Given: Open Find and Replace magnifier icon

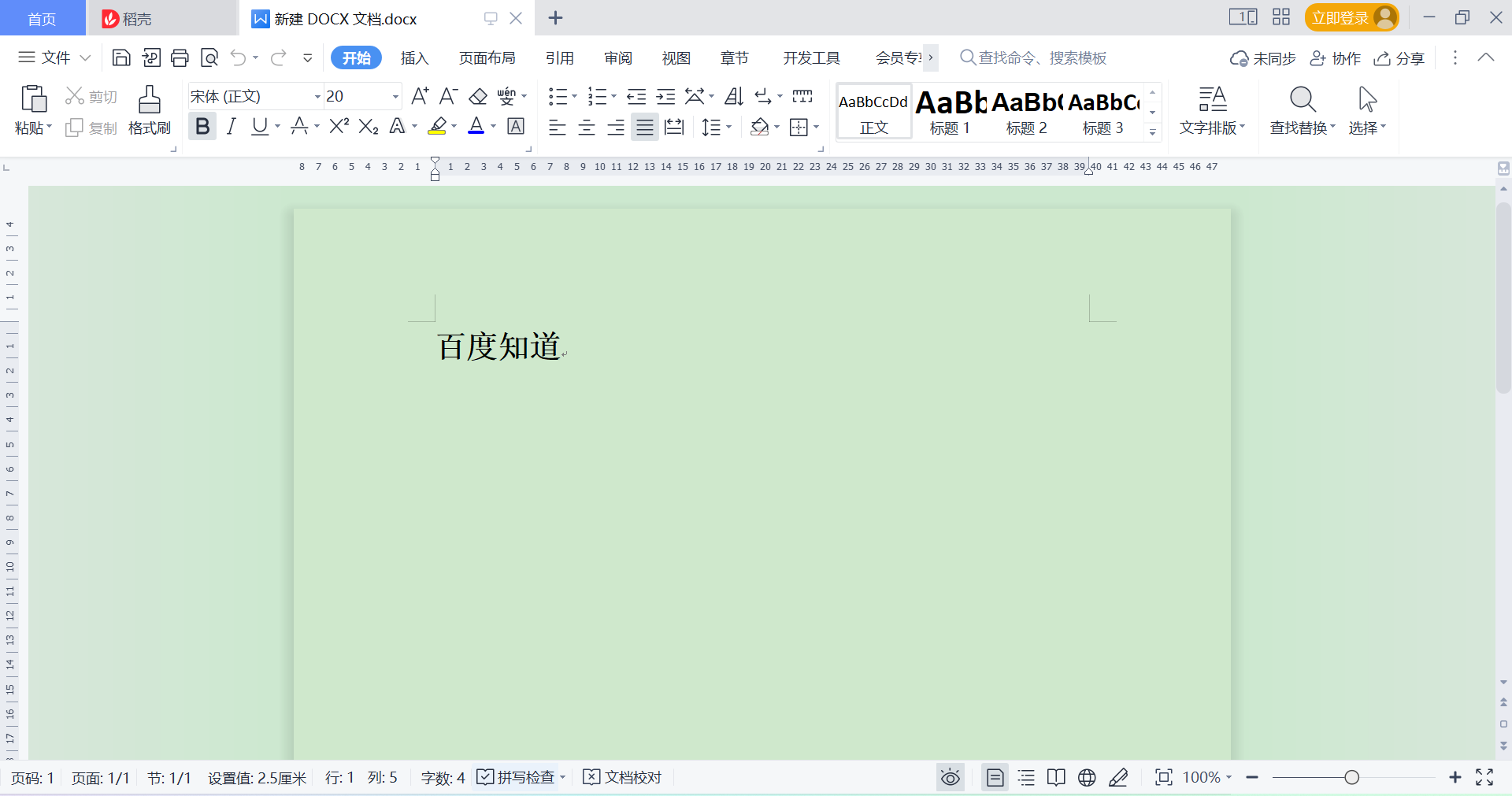Looking at the screenshot, I should pos(1303,99).
